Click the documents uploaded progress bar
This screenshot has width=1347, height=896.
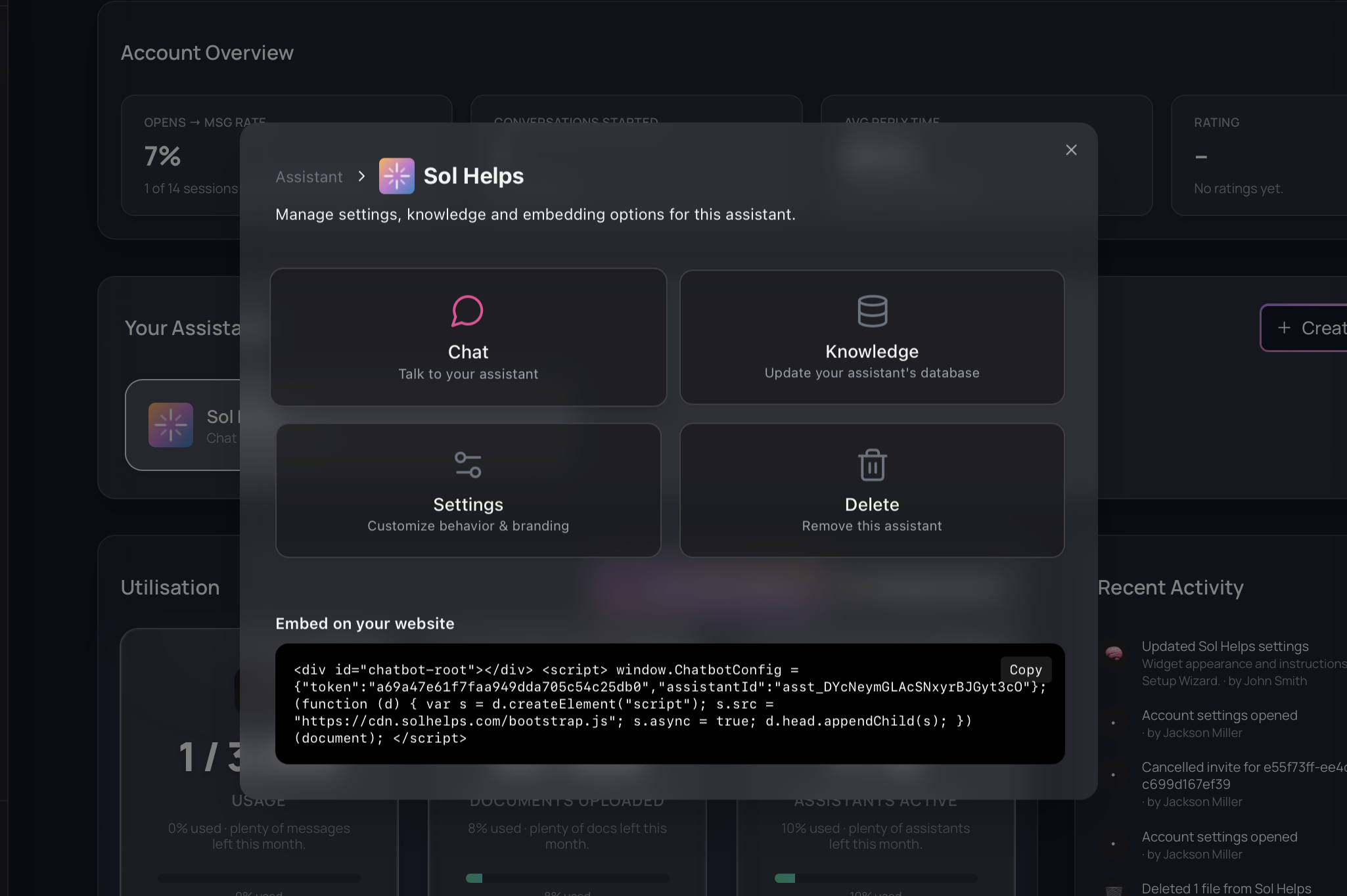[566, 878]
